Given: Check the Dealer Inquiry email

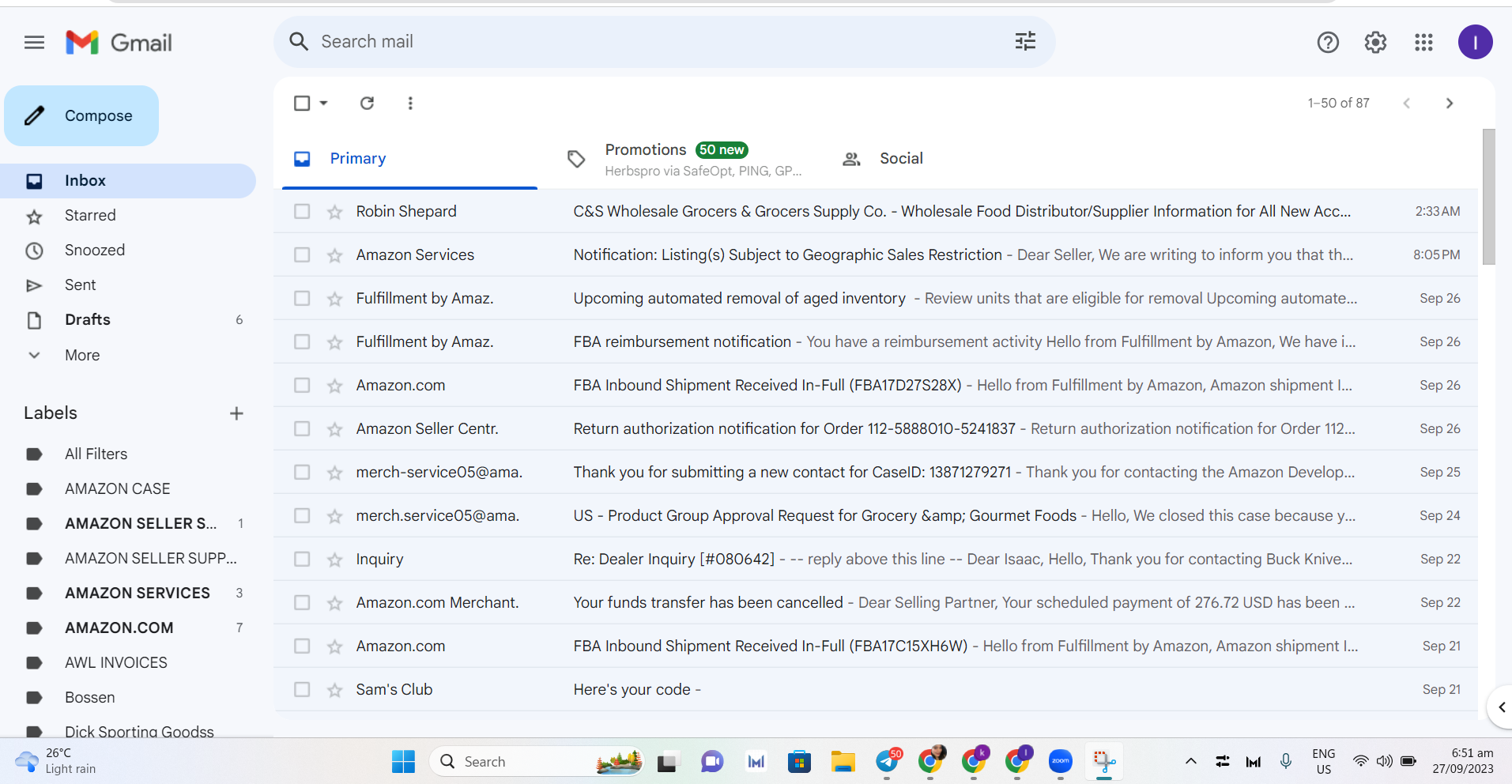Looking at the screenshot, I should point(302,560).
